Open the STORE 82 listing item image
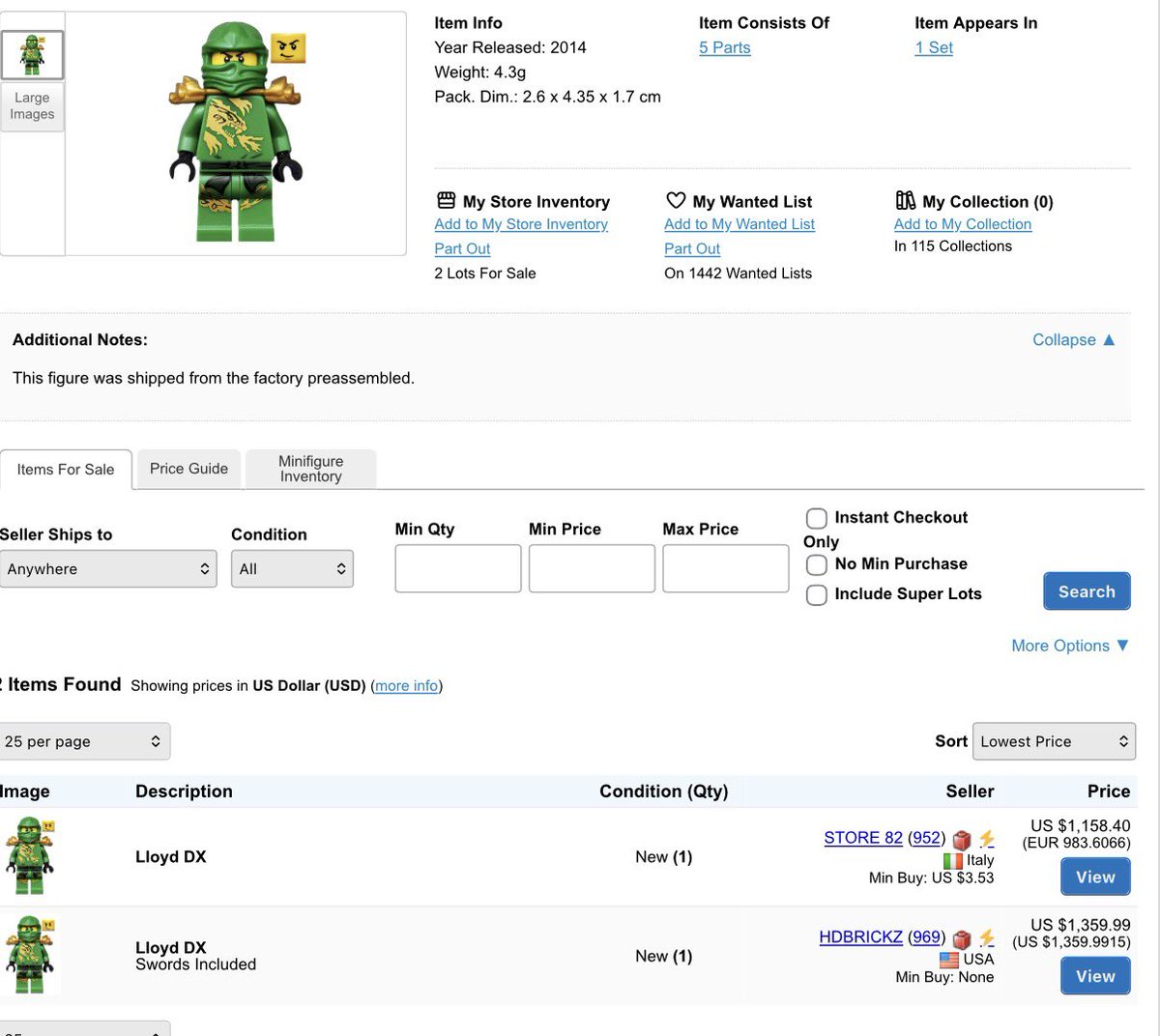 pos(30,855)
